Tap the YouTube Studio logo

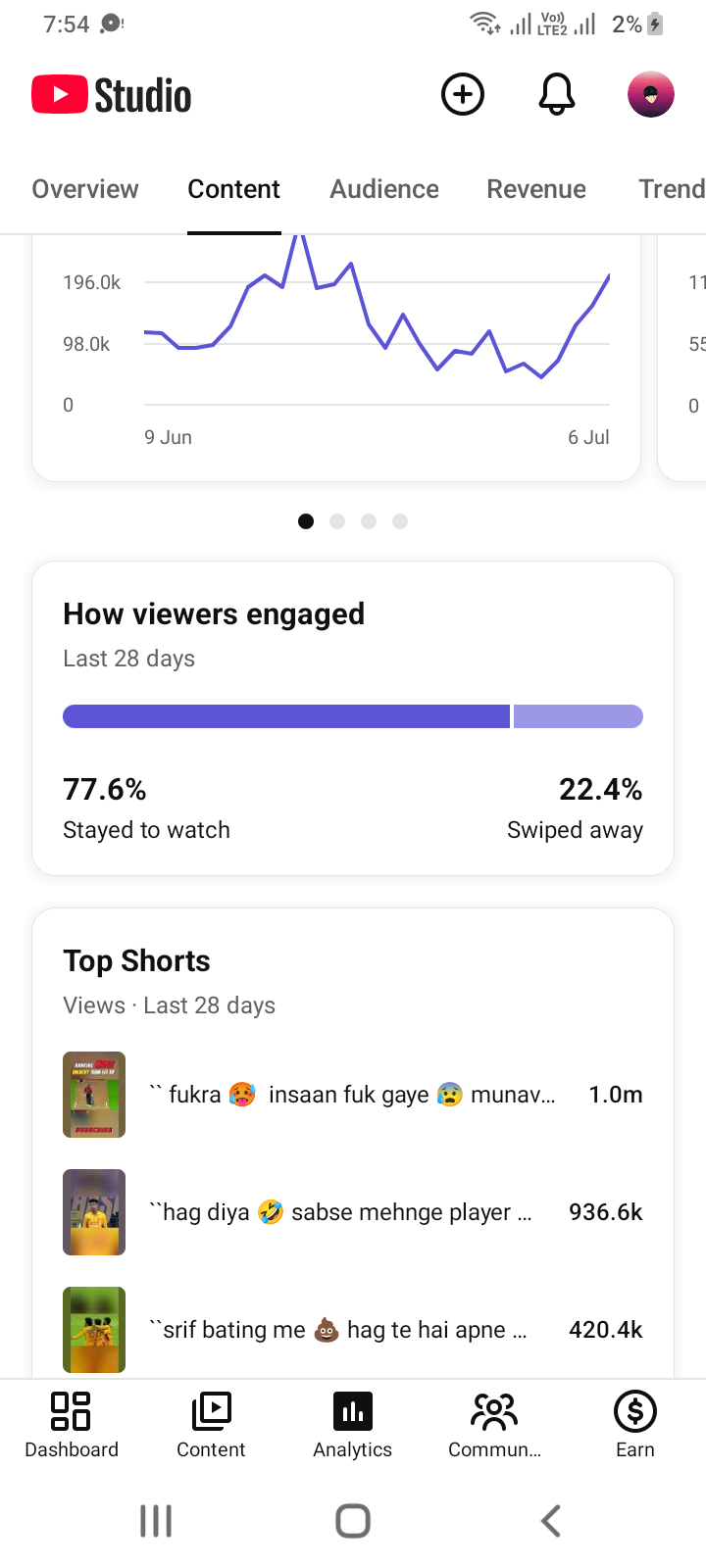(x=112, y=95)
